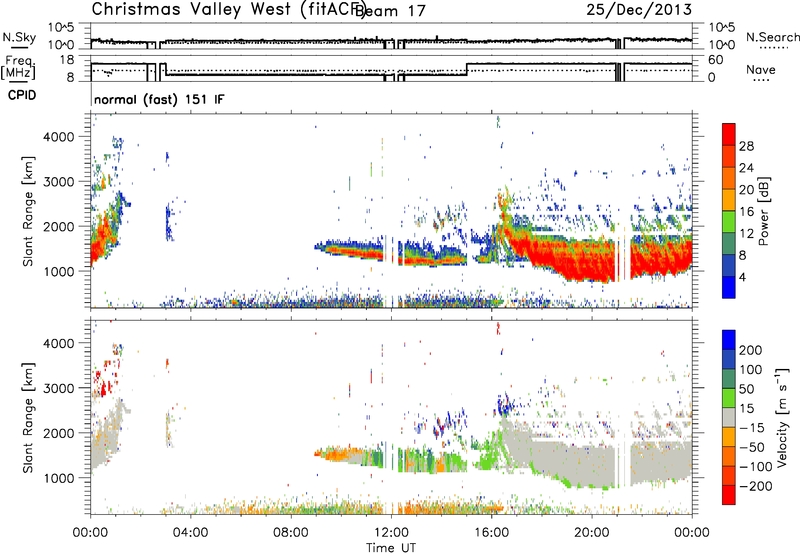Select the "24" label on power colorbar

[746, 168]
